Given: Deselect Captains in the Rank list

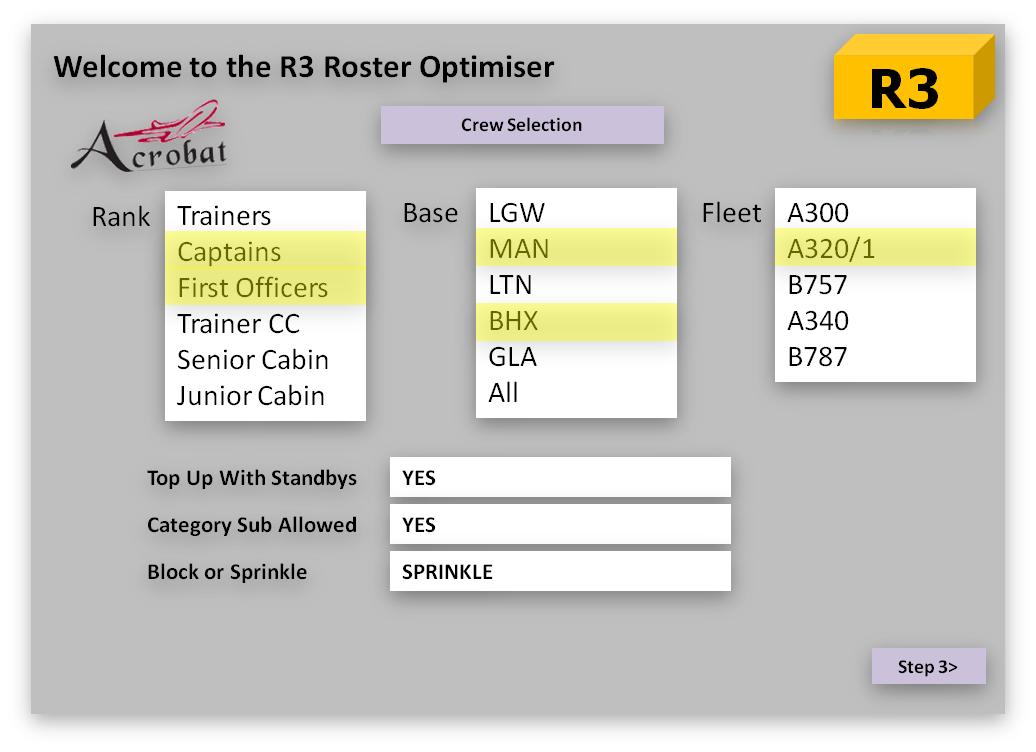Looking at the screenshot, I should point(229,252).
